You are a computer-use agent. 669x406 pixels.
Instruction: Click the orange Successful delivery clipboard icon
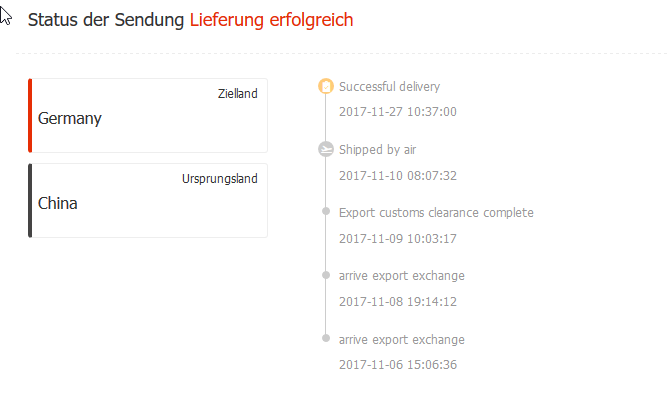[326, 86]
